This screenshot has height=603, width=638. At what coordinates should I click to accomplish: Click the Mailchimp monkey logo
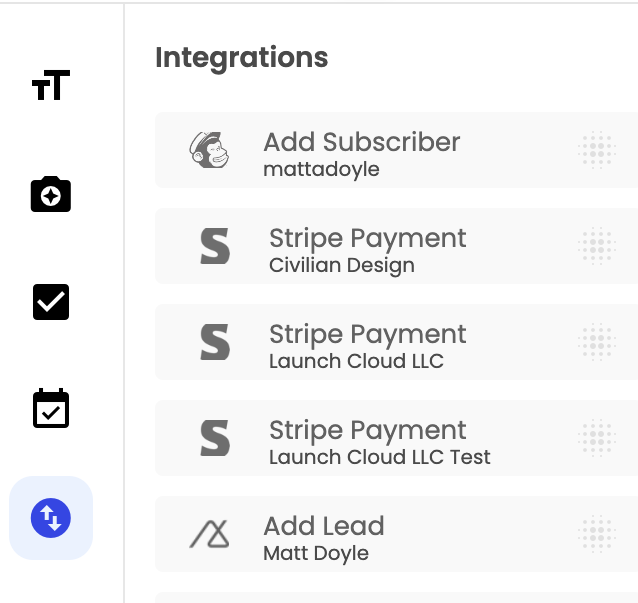[209, 150]
